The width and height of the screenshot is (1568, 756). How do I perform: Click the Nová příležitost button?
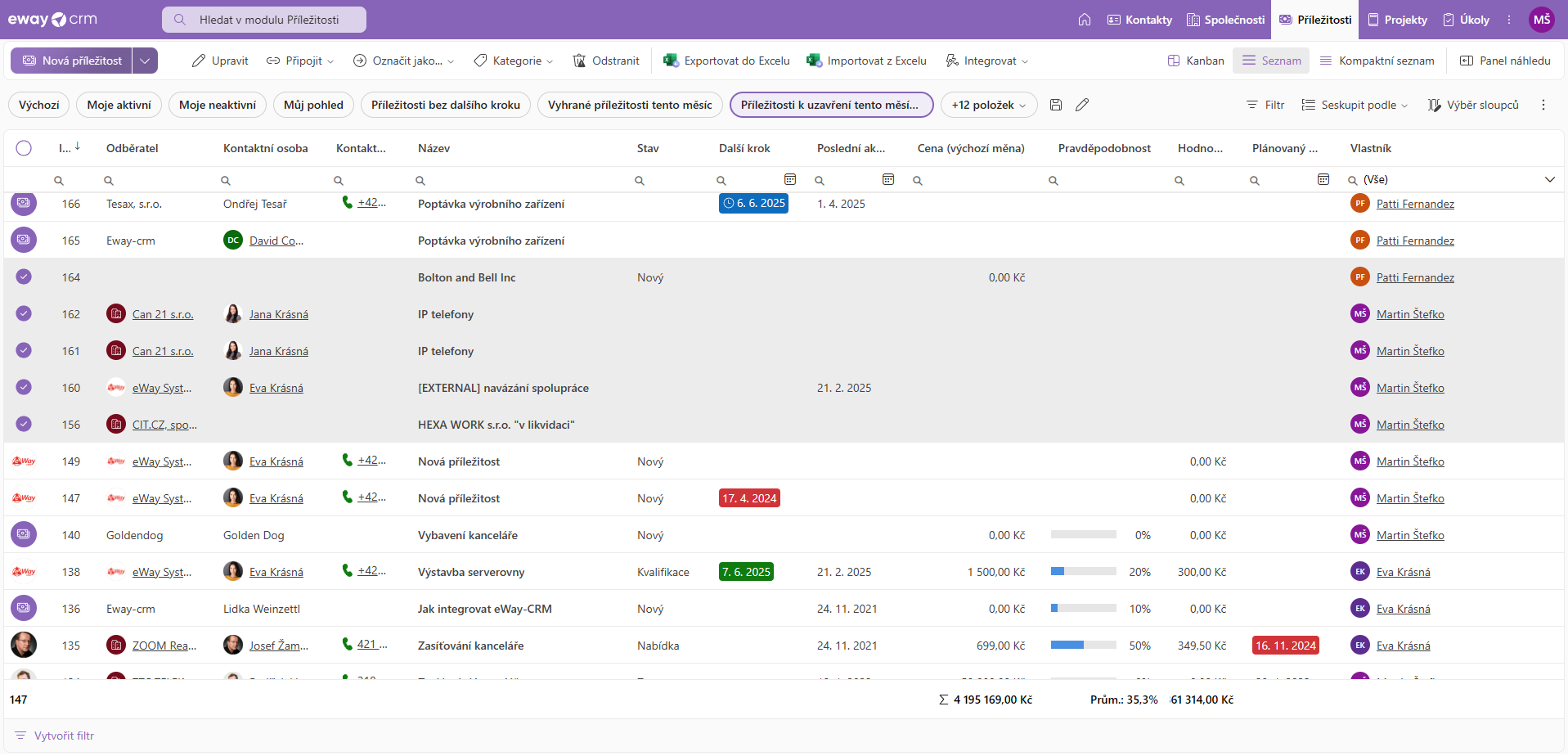pos(72,61)
